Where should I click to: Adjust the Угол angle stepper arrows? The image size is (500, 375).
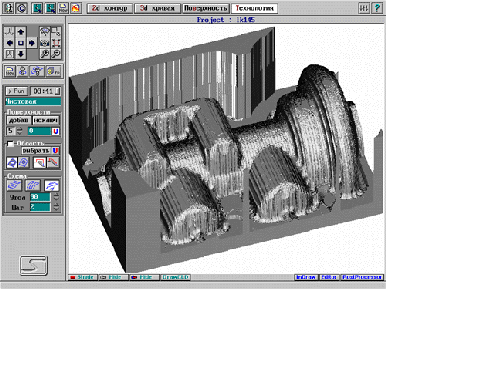pyautogui.click(x=56, y=197)
